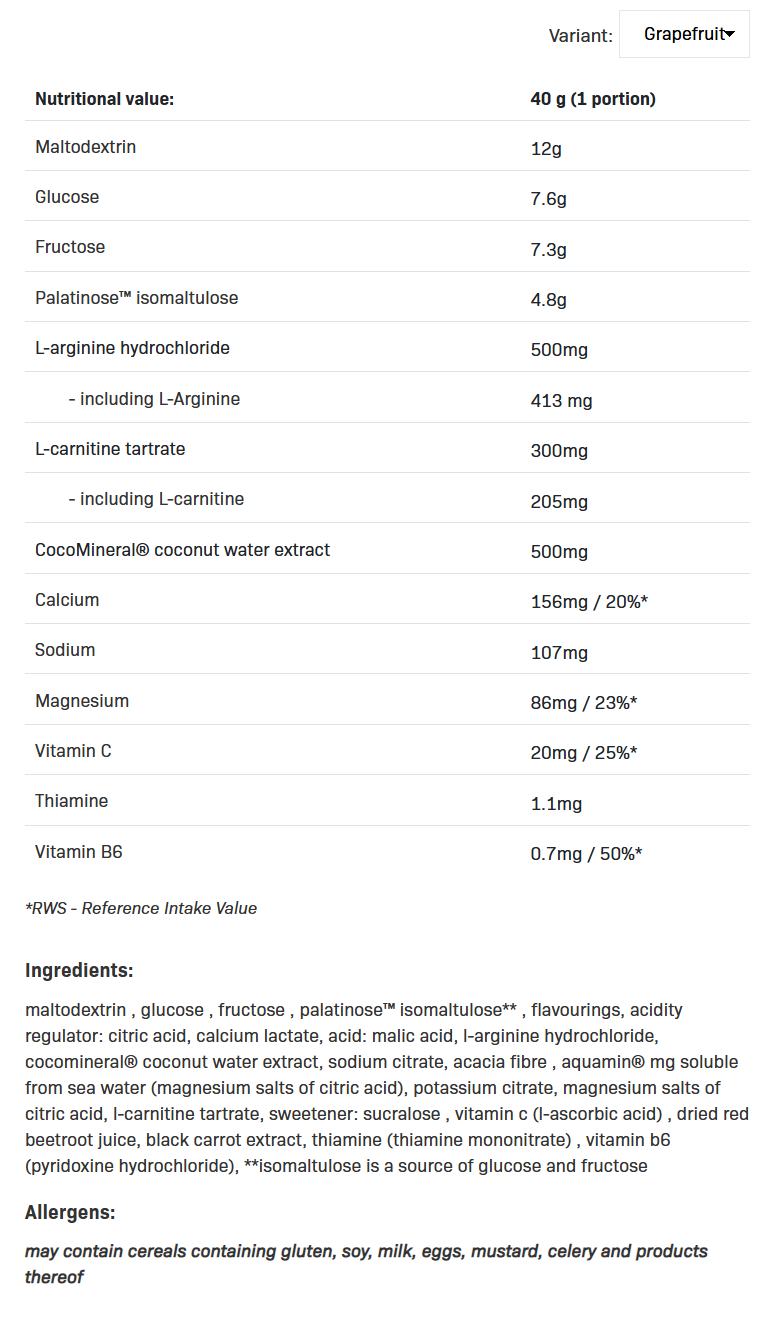Select the Fructose row label

[70, 247]
